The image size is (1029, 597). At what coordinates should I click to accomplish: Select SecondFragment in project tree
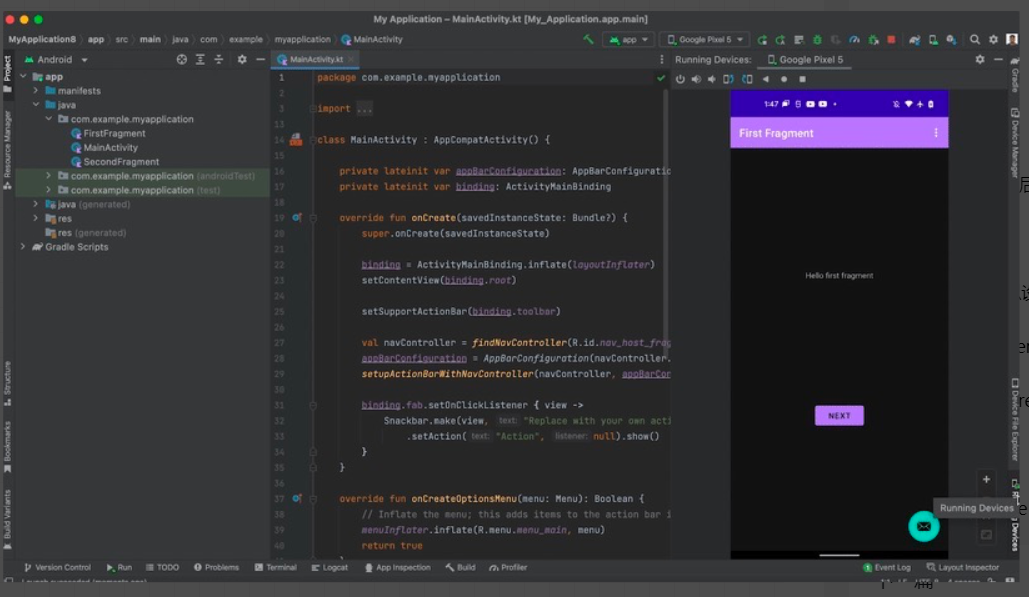(x=115, y=162)
